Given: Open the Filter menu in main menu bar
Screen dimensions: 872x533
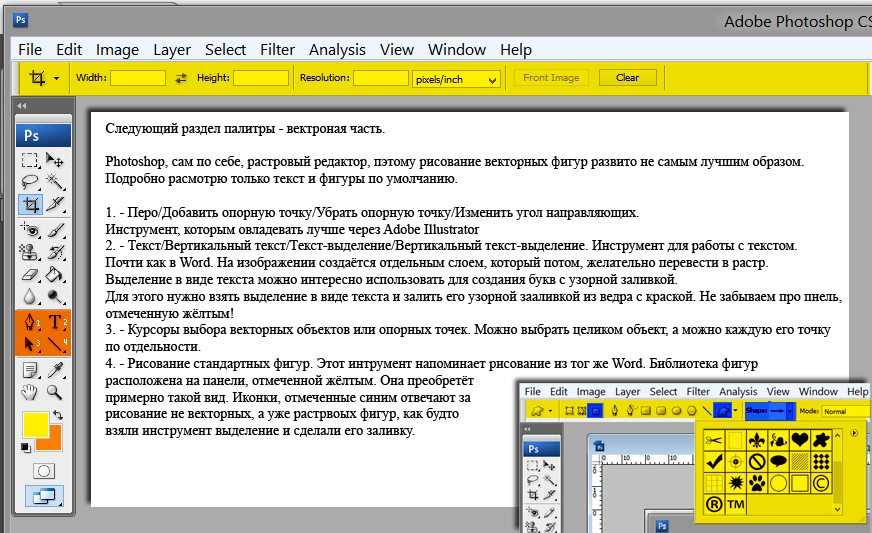Looking at the screenshot, I should [x=278, y=50].
